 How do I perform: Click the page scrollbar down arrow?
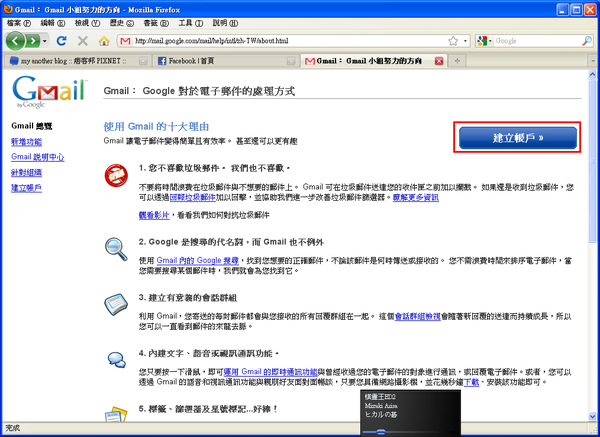pos(592,417)
